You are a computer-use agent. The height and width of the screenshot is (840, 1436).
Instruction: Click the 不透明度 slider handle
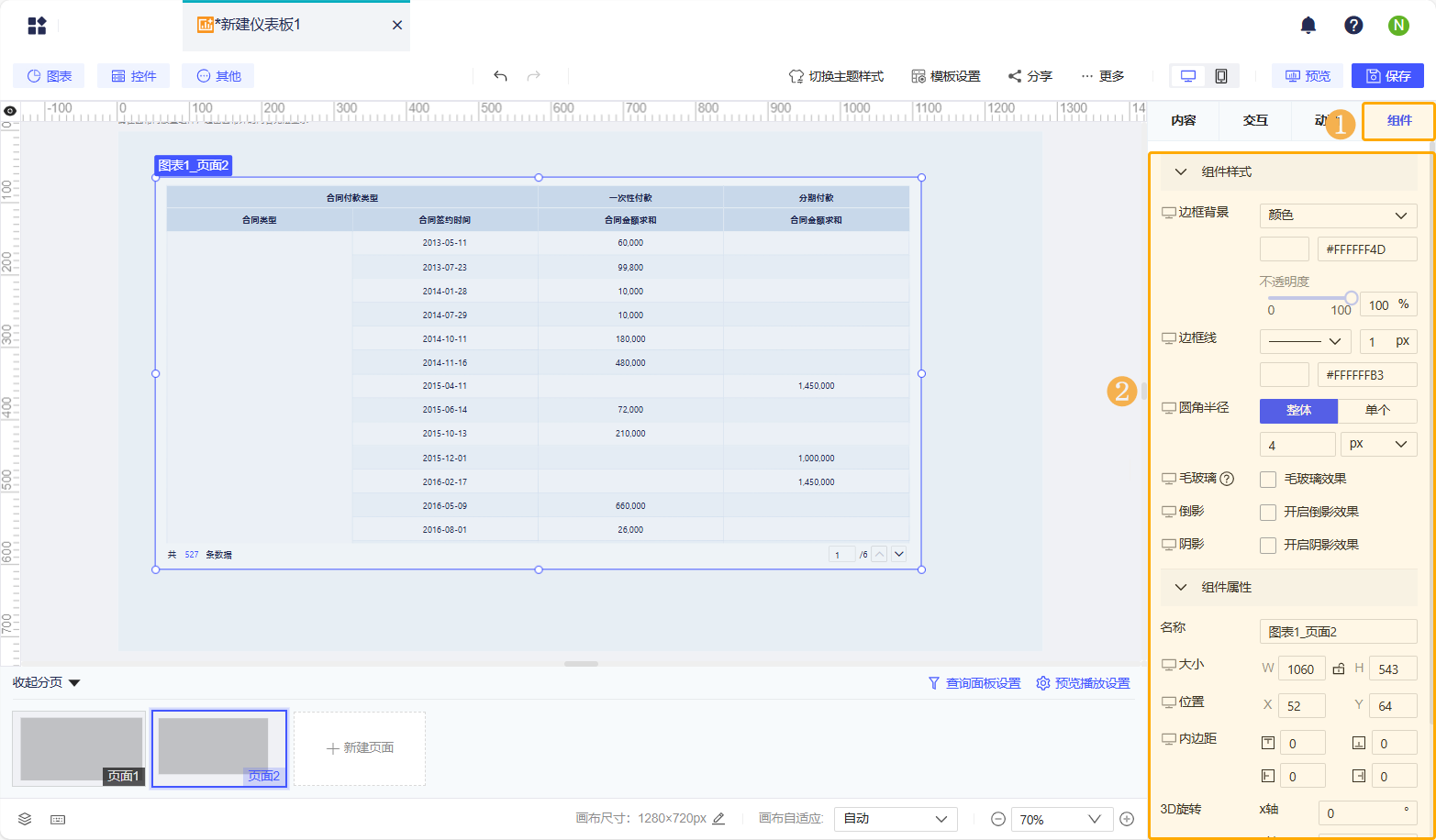[x=1351, y=298]
